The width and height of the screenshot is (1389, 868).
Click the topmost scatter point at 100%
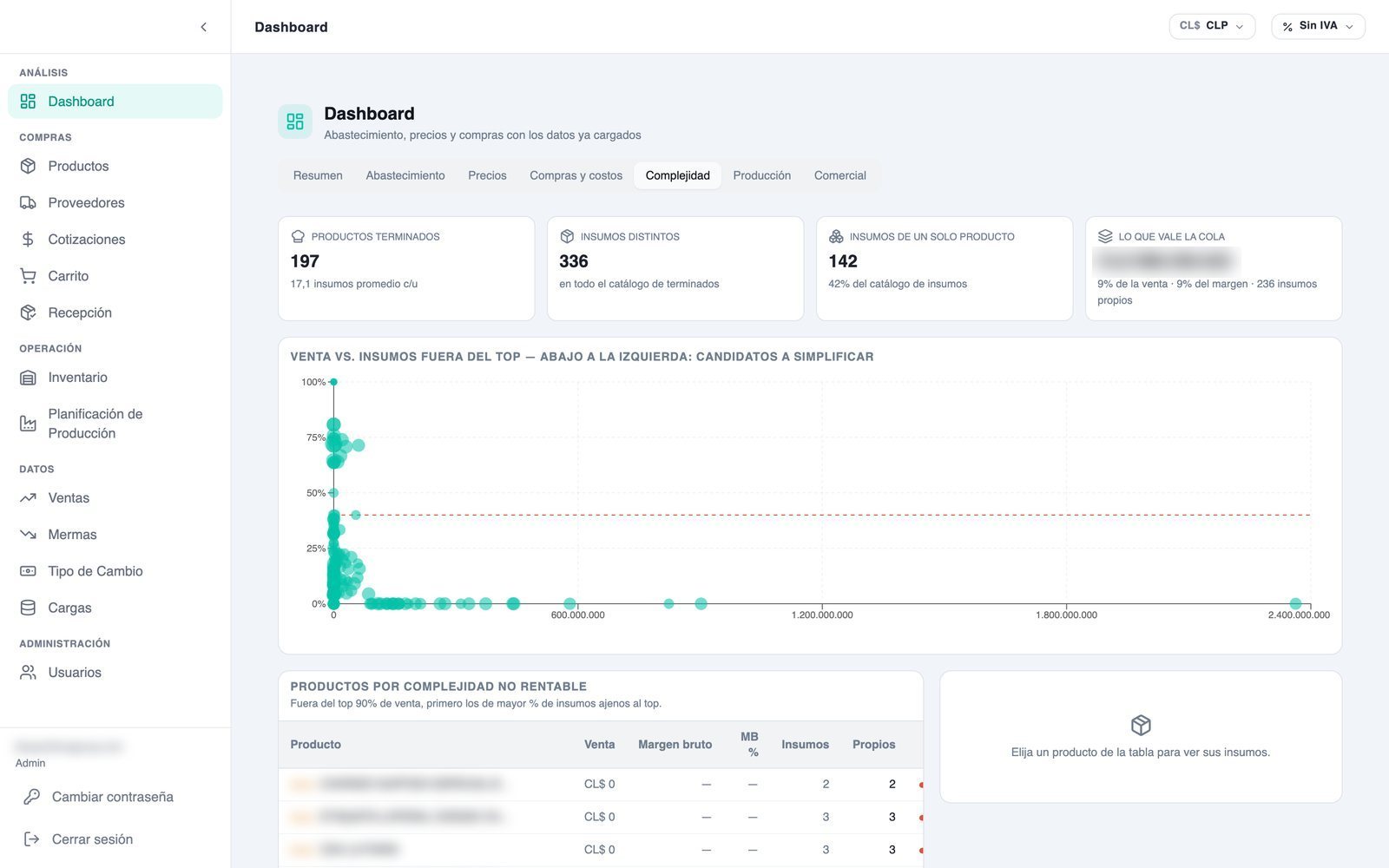[x=333, y=382]
